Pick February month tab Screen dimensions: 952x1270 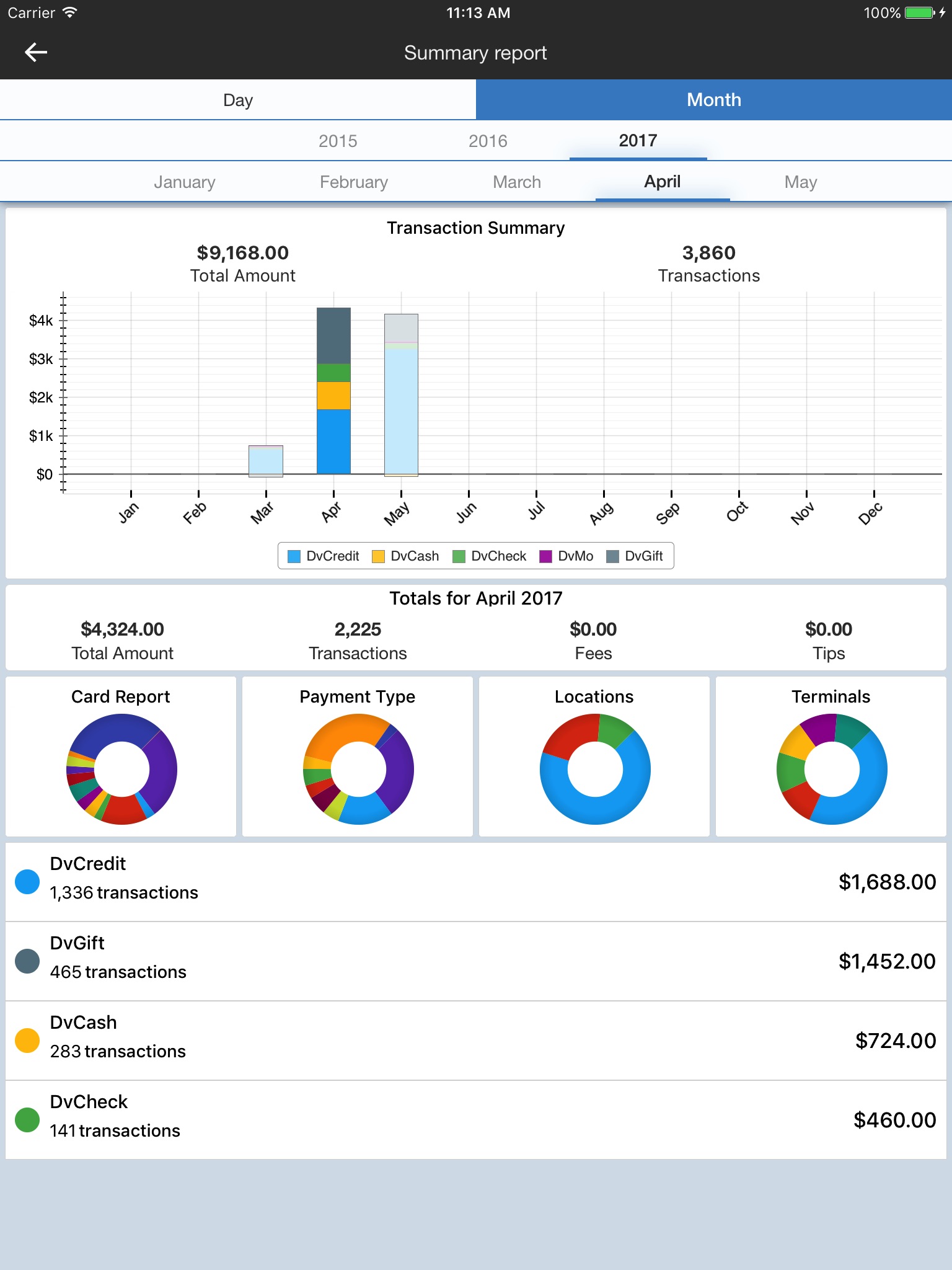(354, 182)
